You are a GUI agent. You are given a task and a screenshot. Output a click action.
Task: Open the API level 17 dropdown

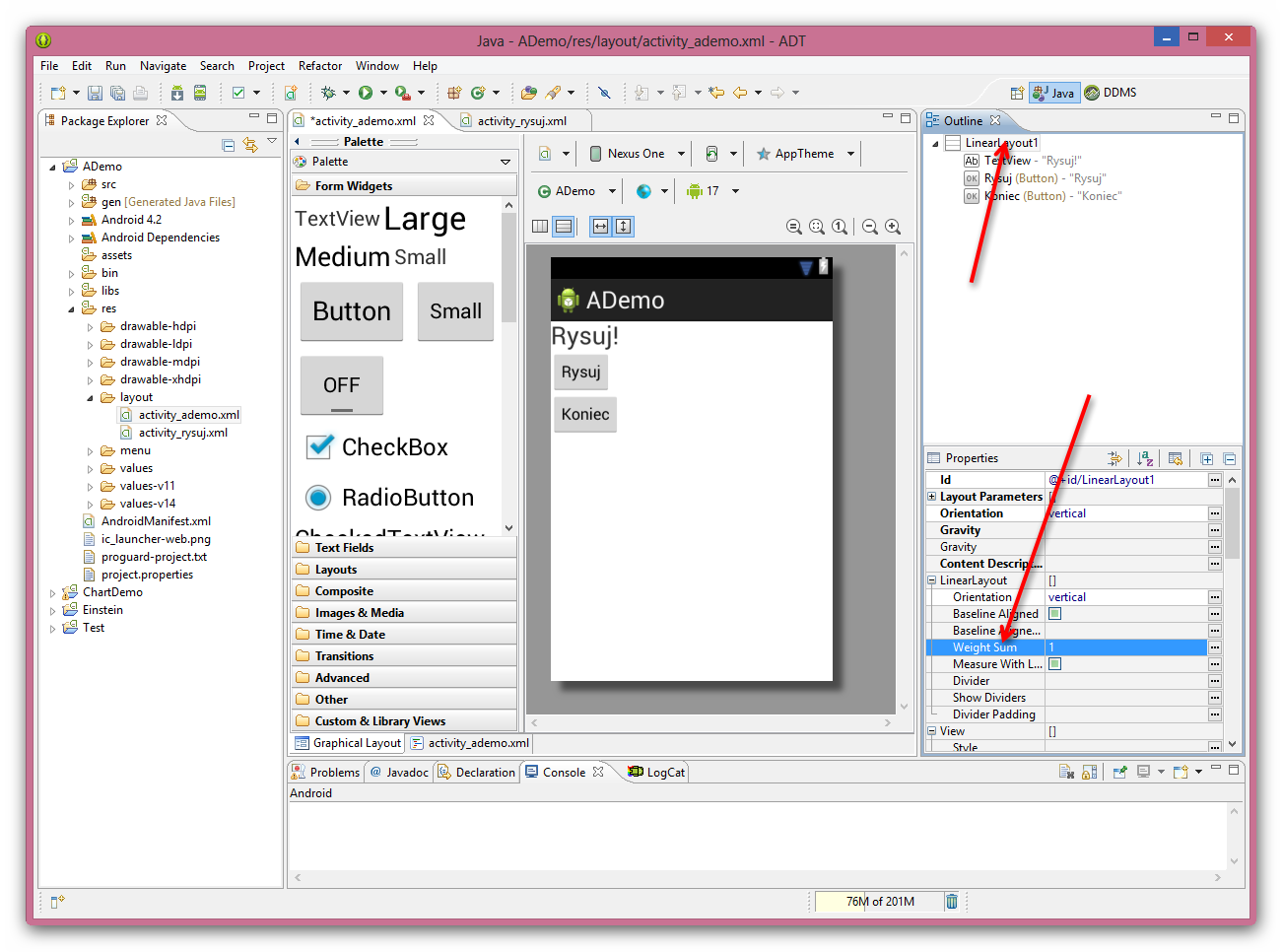(711, 191)
